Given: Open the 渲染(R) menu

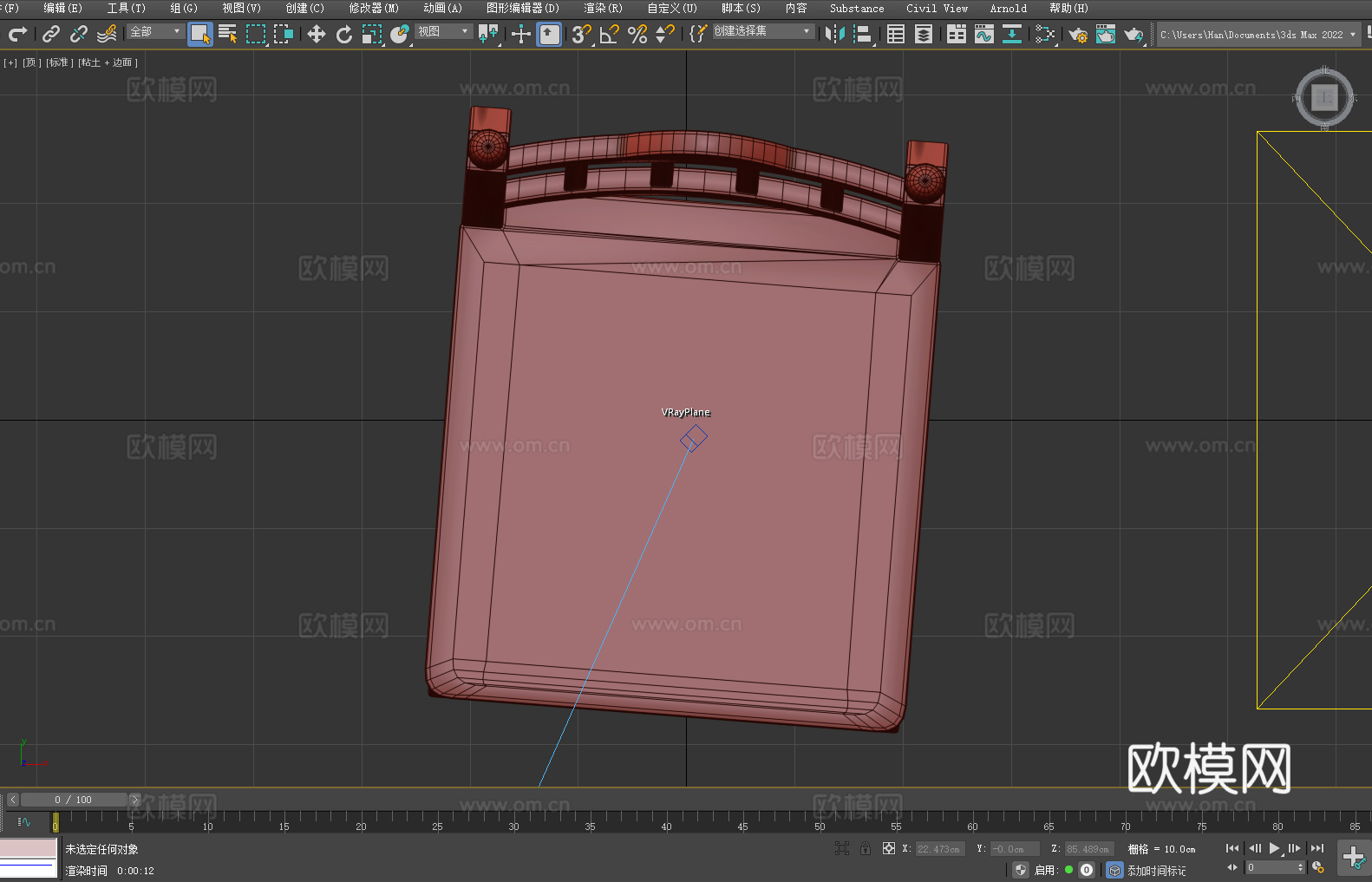Looking at the screenshot, I should tap(603, 8).
